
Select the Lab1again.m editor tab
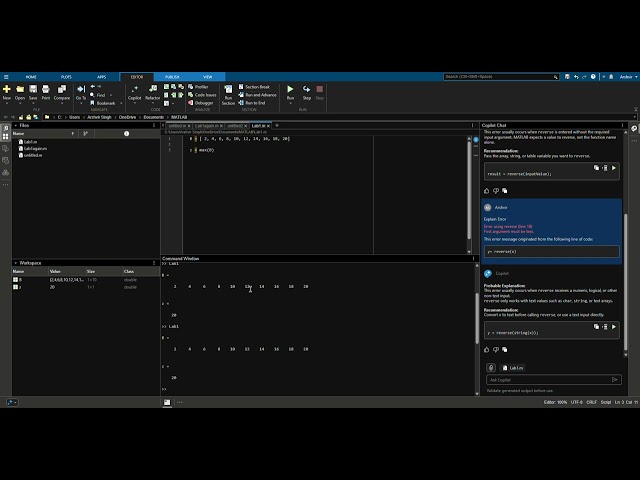click(208, 126)
